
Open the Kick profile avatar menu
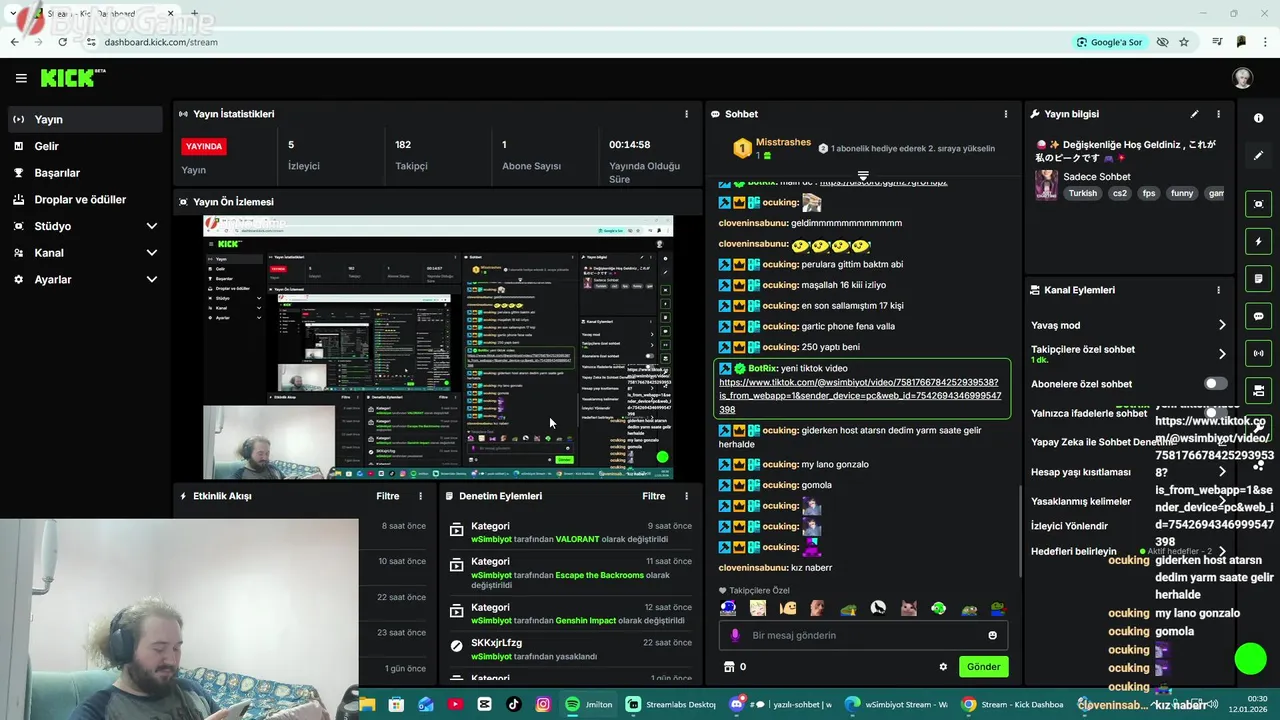(x=1242, y=78)
